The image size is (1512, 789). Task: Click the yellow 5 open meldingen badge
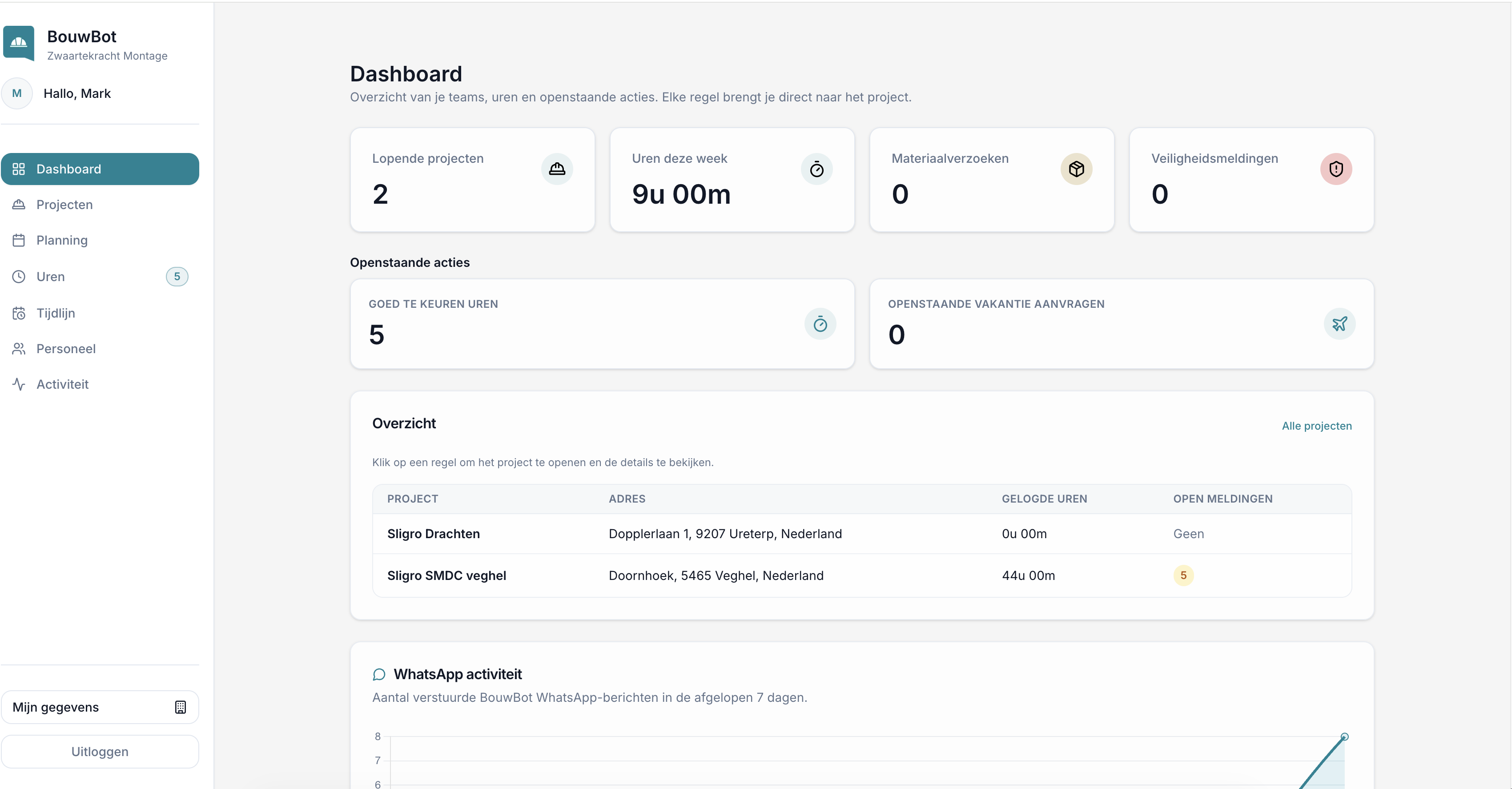[x=1183, y=576]
